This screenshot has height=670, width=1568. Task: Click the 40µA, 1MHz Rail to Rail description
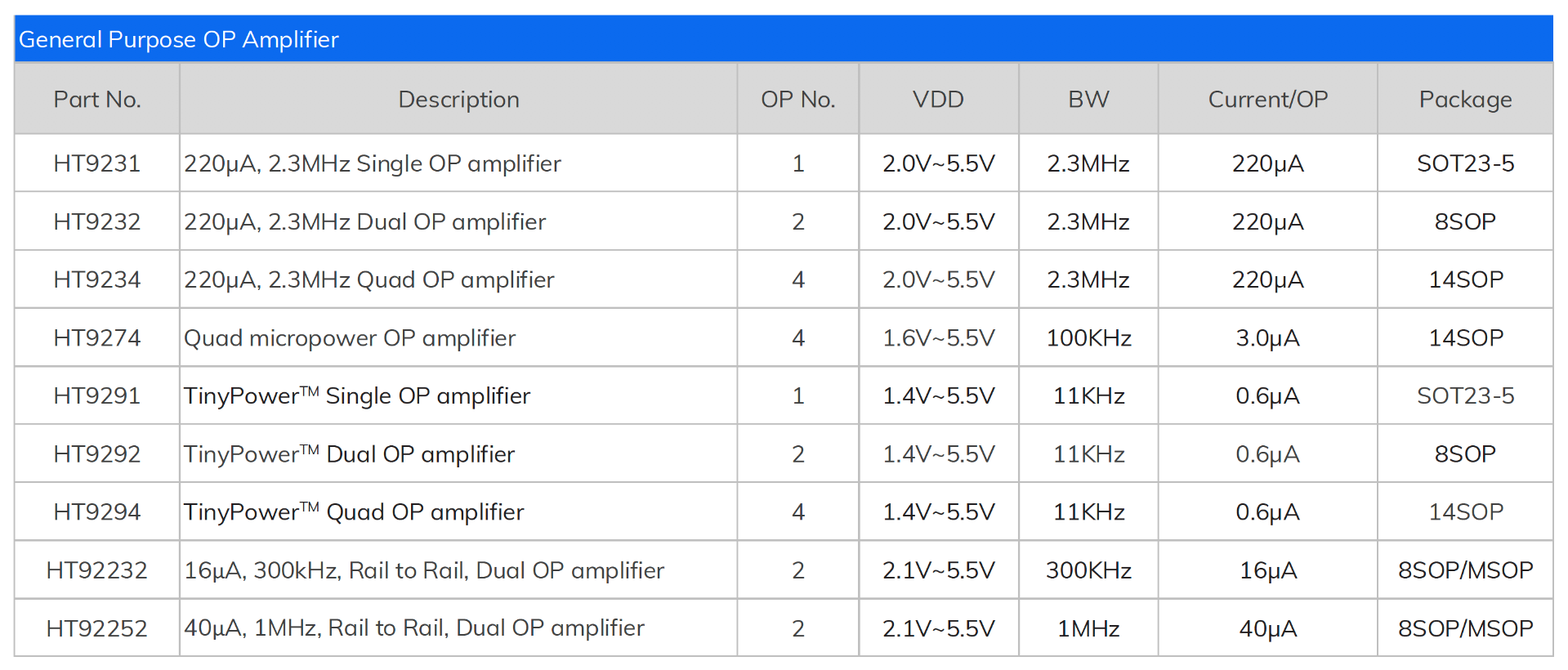414,628
